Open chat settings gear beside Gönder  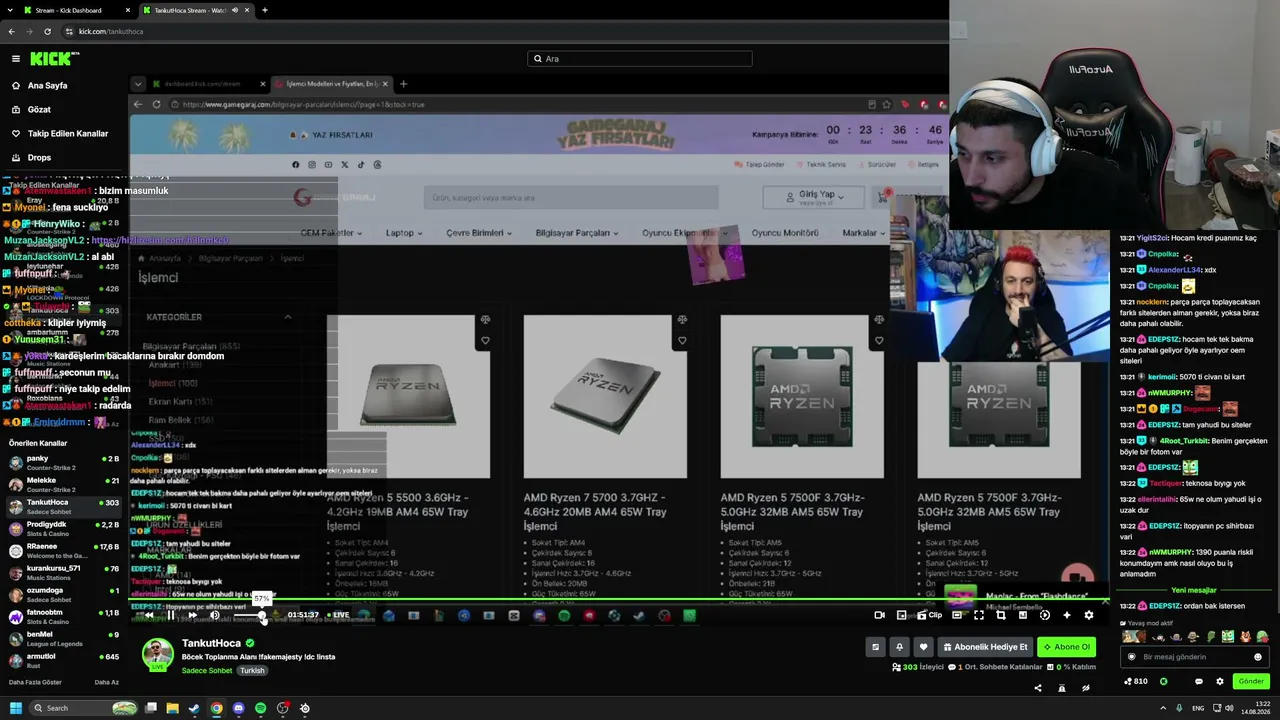click(x=1220, y=681)
